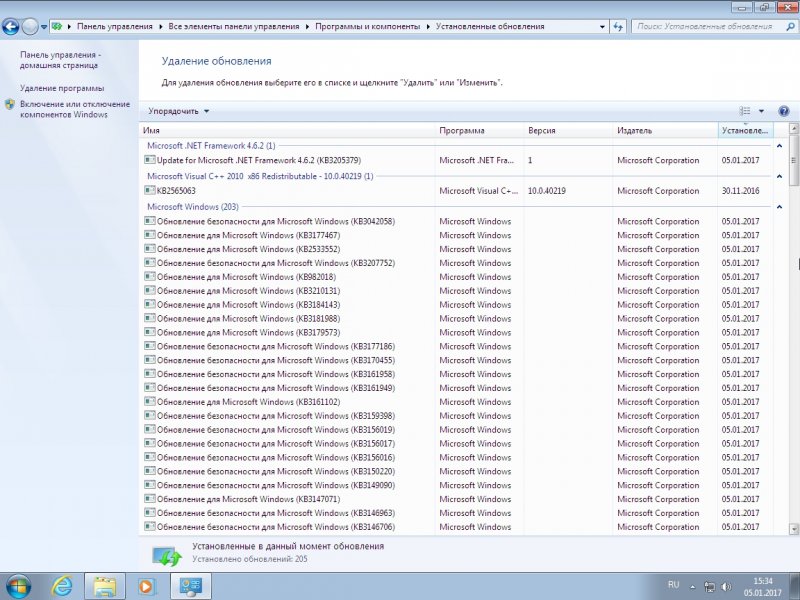Sort by Имя column header
The width and height of the screenshot is (800, 600).
coord(288,131)
